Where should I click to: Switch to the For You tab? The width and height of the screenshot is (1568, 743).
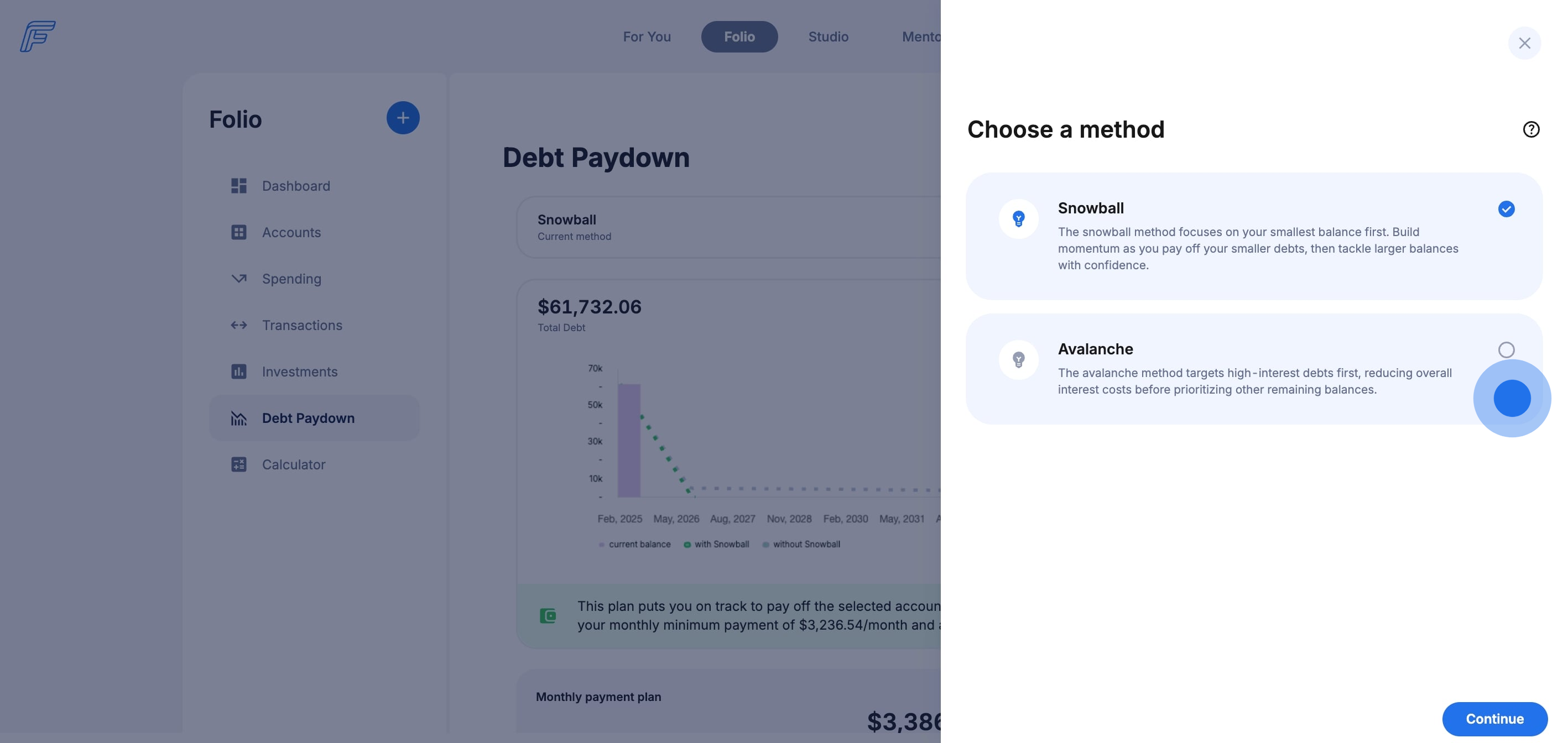pyautogui.click(x=647, y=37)
